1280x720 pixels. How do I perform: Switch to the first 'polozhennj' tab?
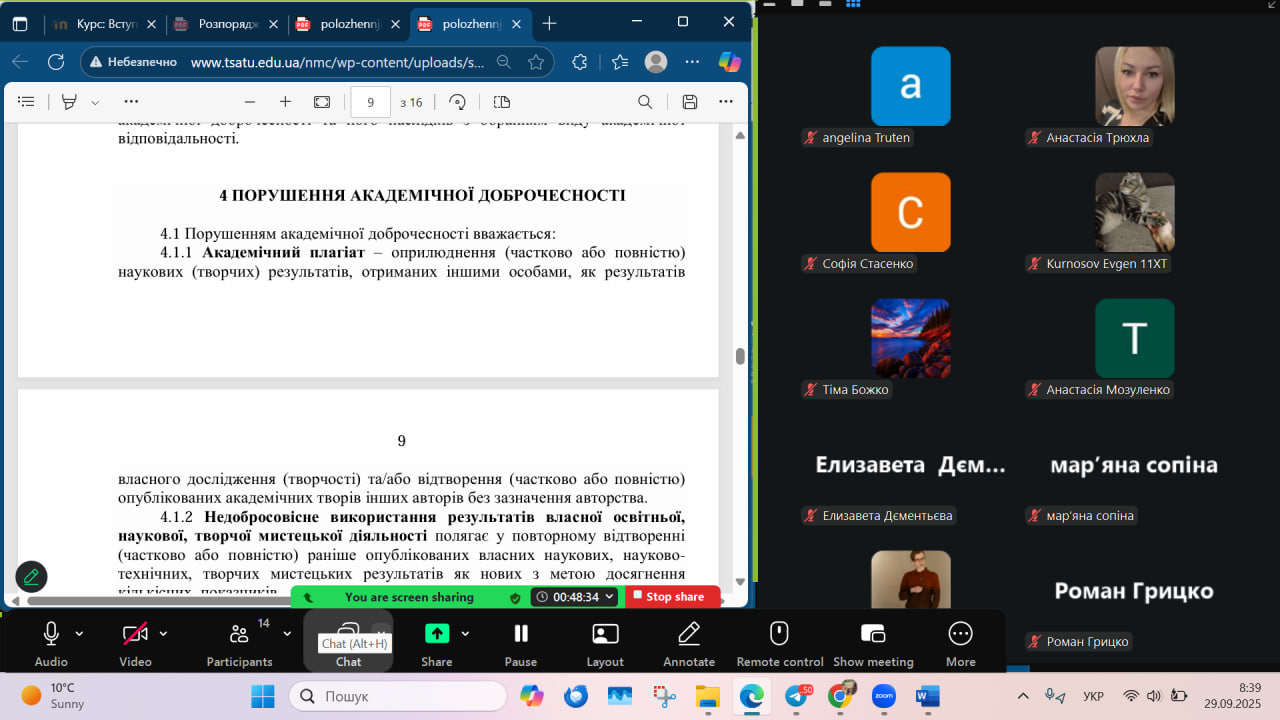point(348,24)
